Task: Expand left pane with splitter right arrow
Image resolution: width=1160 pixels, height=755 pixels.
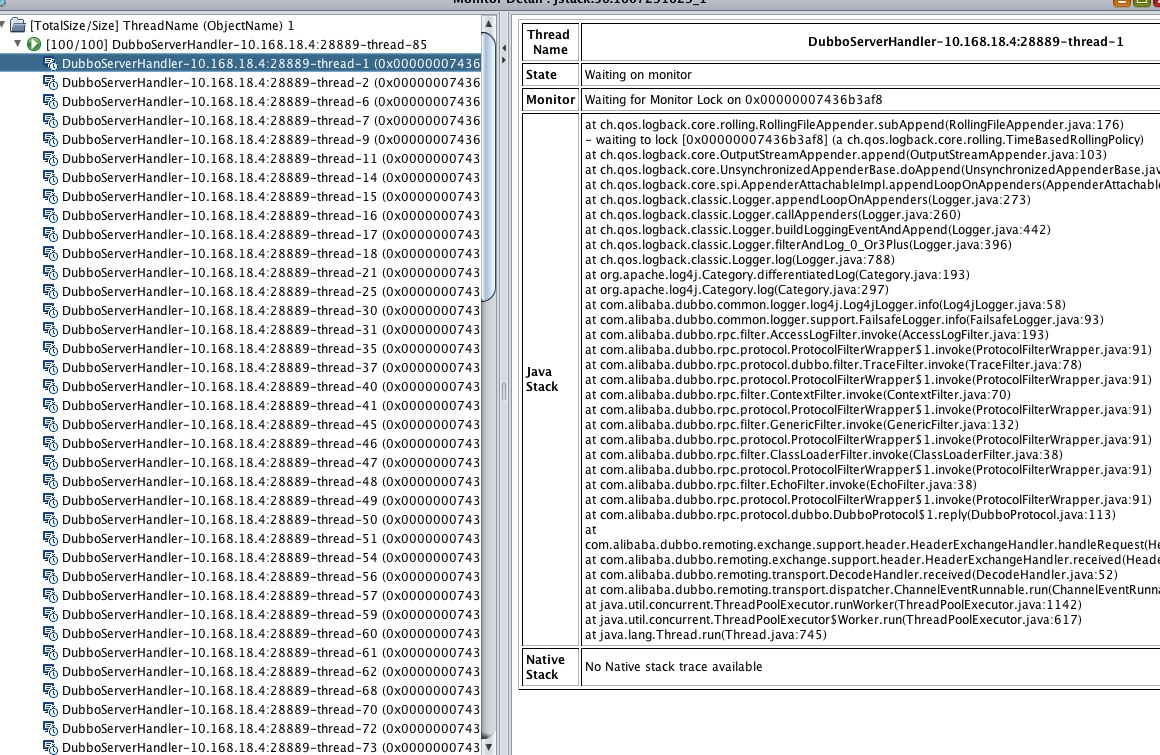Action: point(504,59)
